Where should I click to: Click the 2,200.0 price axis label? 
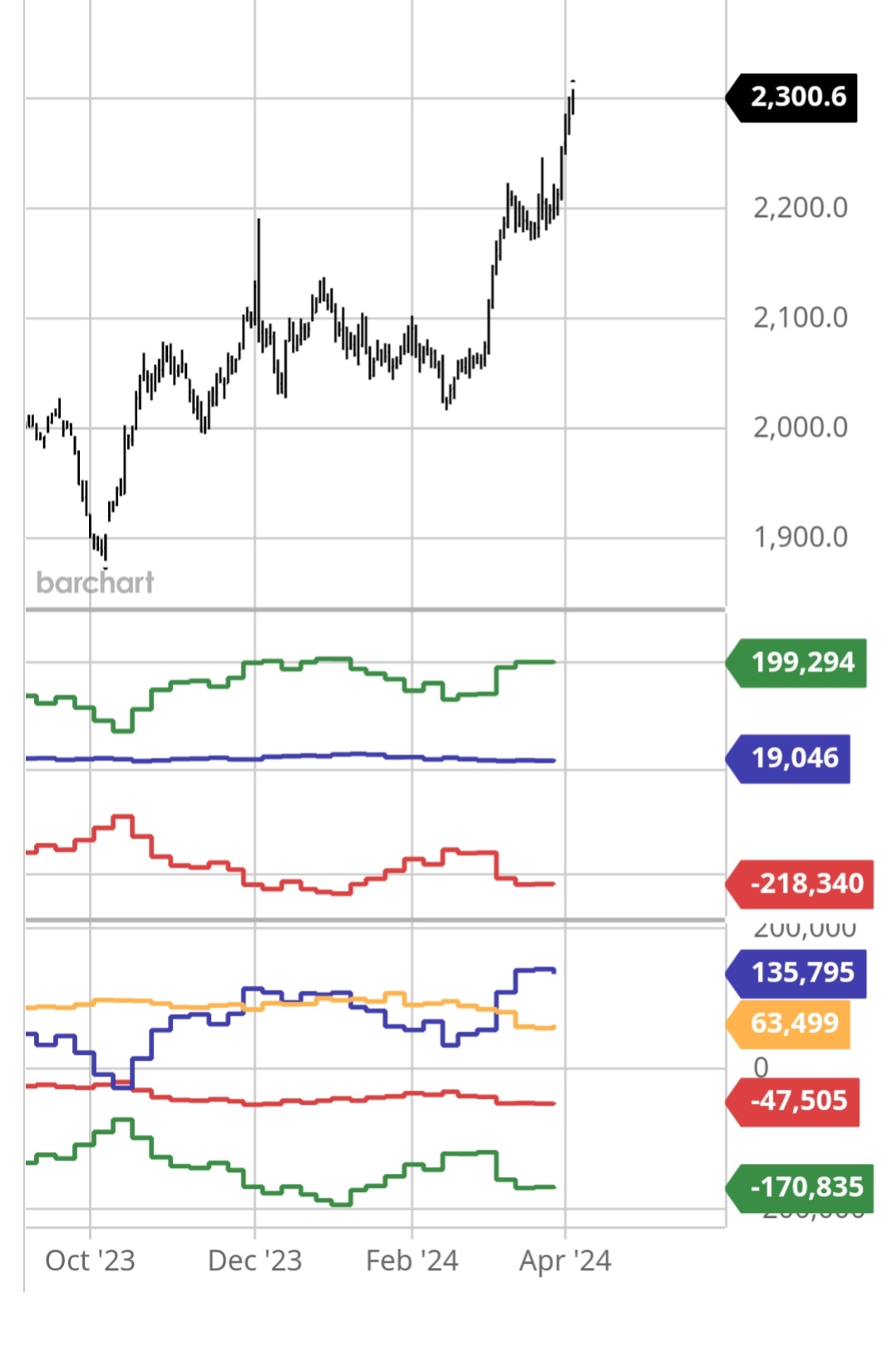pos(800,208)
